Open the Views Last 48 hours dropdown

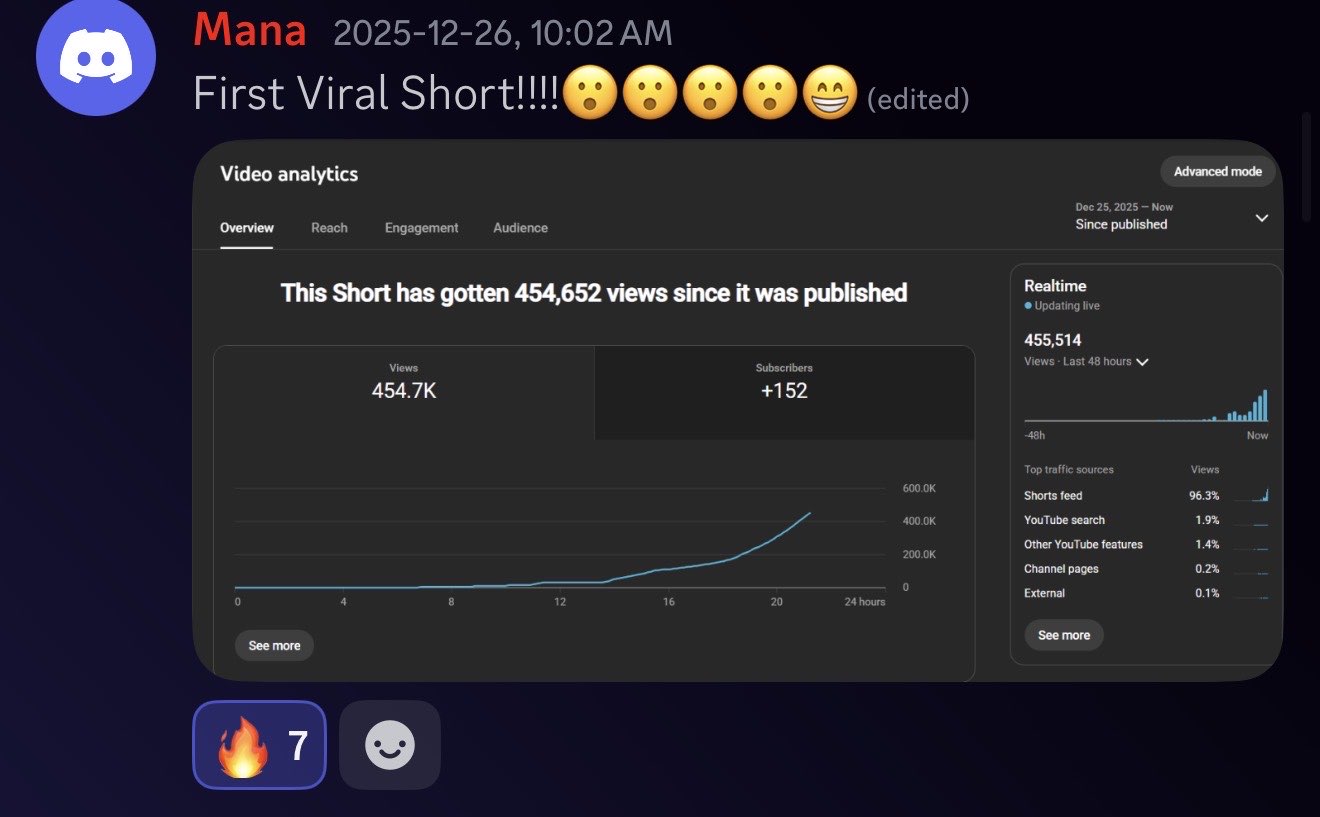click(x=1086, y=362)
